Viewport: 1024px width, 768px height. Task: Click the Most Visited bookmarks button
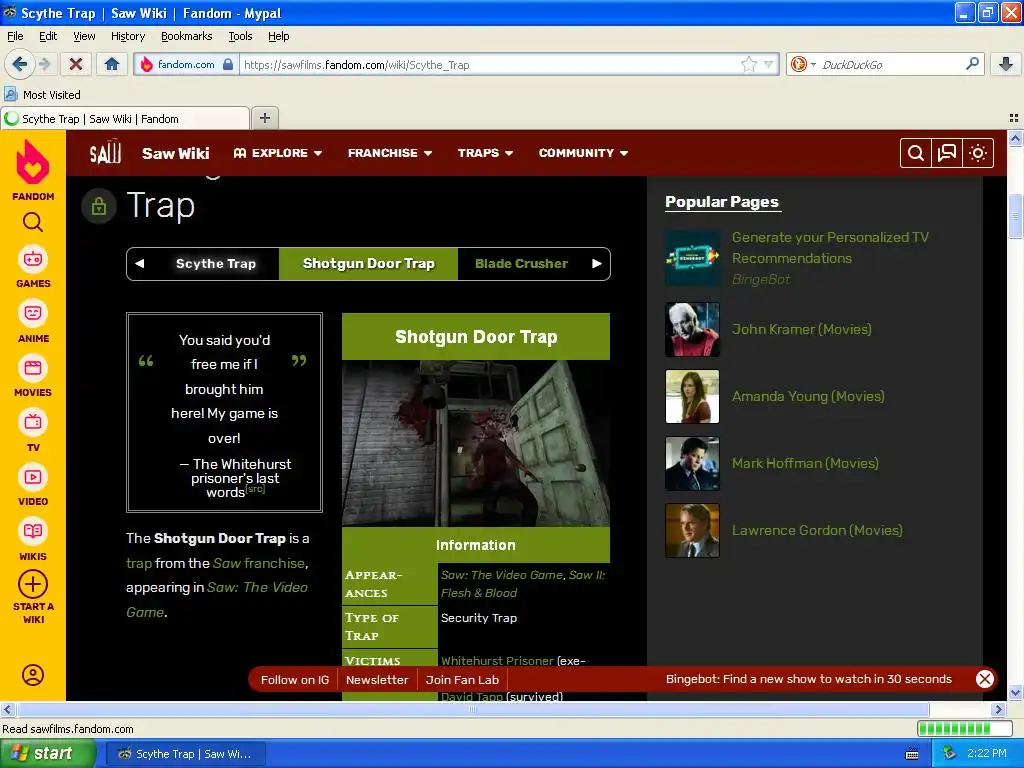click(x=43, y=95)
